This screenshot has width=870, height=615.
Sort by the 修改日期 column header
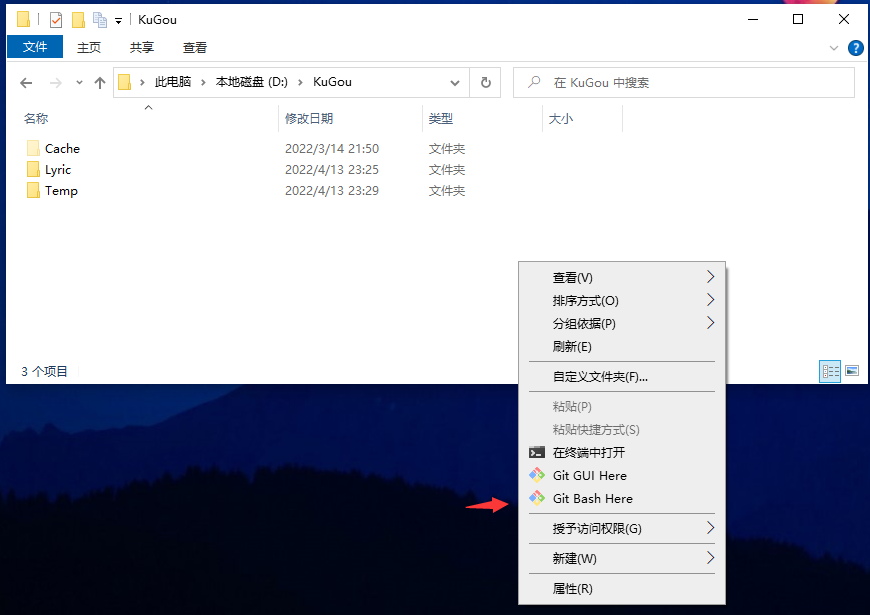(309, 118)
